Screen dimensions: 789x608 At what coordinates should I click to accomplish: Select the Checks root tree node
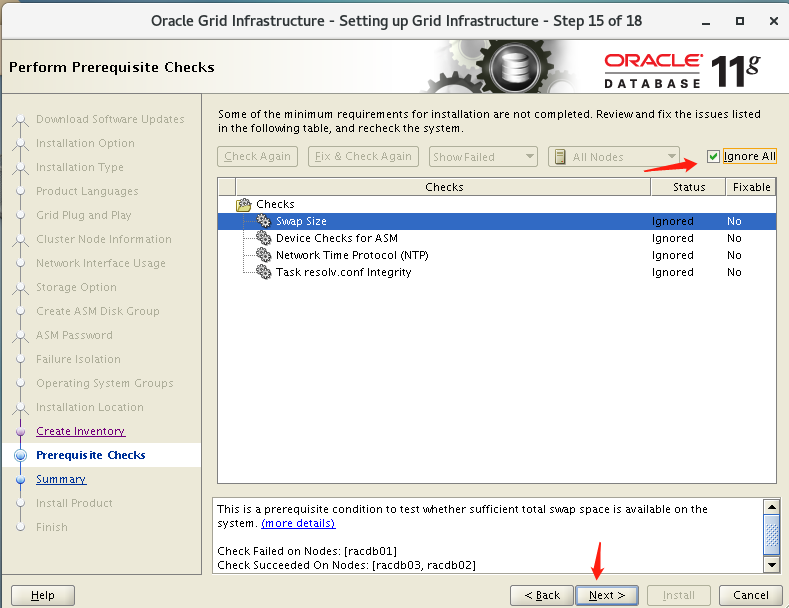[x=275, y=204]
